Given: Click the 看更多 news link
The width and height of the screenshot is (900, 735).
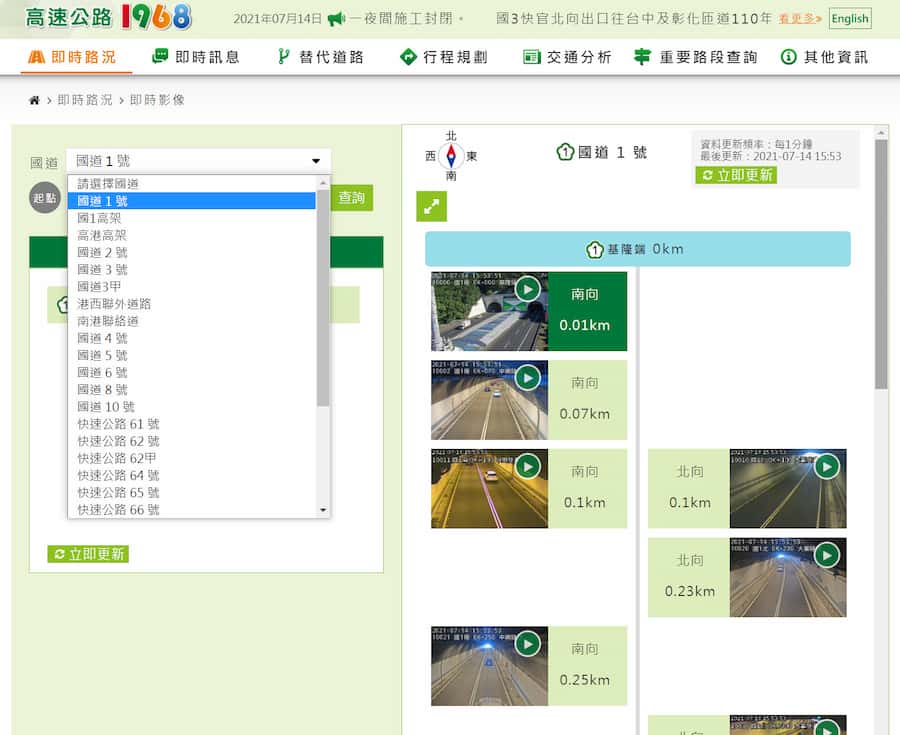Looking at the screenshot, I should click(x=800, y=19).
